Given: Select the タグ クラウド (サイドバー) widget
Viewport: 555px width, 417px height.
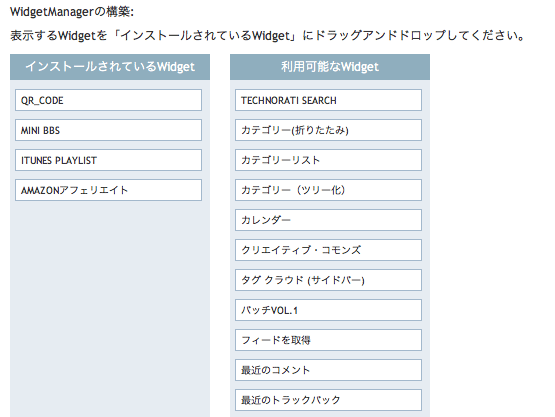Looking at the screenshot, I should point(328,280).
